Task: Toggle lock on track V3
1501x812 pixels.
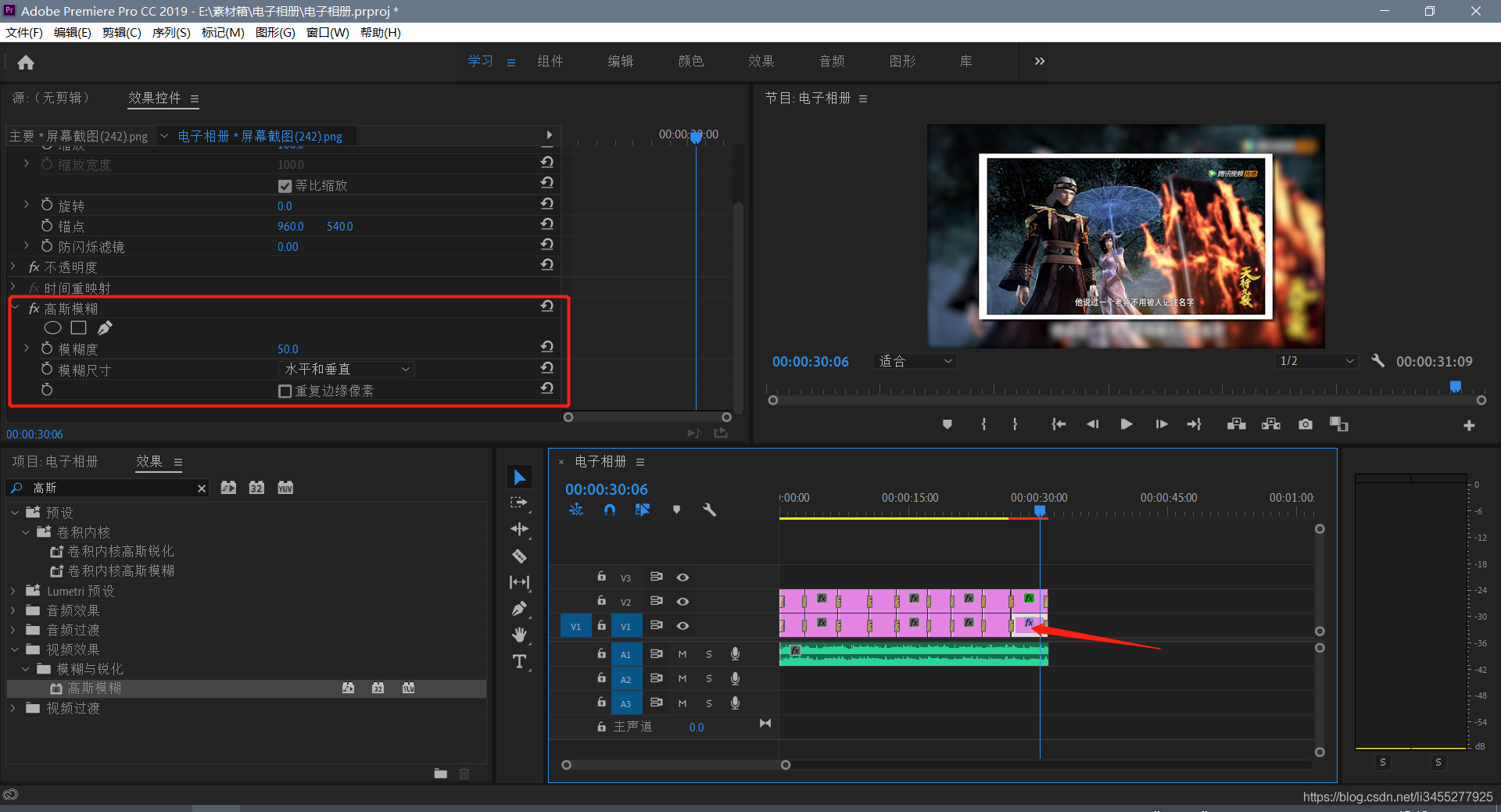Action: [x=601, y=577]
